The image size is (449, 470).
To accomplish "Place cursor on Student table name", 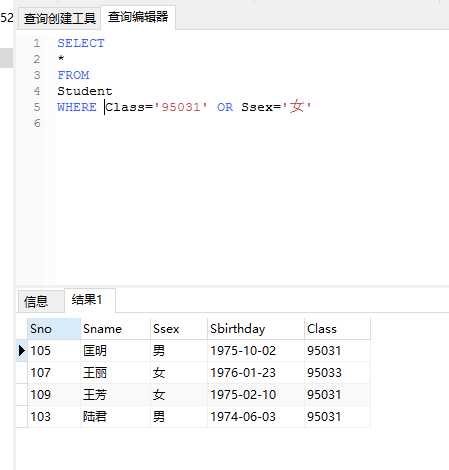I will [x=85, y=91].
